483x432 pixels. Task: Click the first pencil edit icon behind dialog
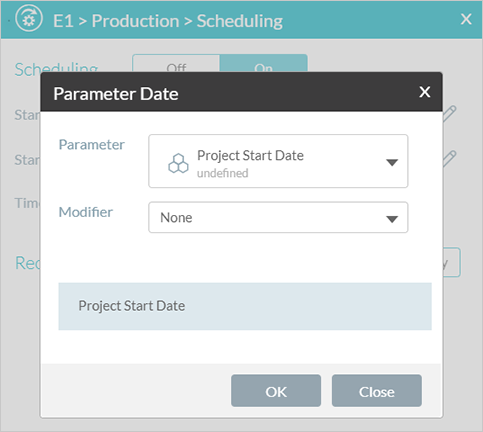(x=450, y=114)
